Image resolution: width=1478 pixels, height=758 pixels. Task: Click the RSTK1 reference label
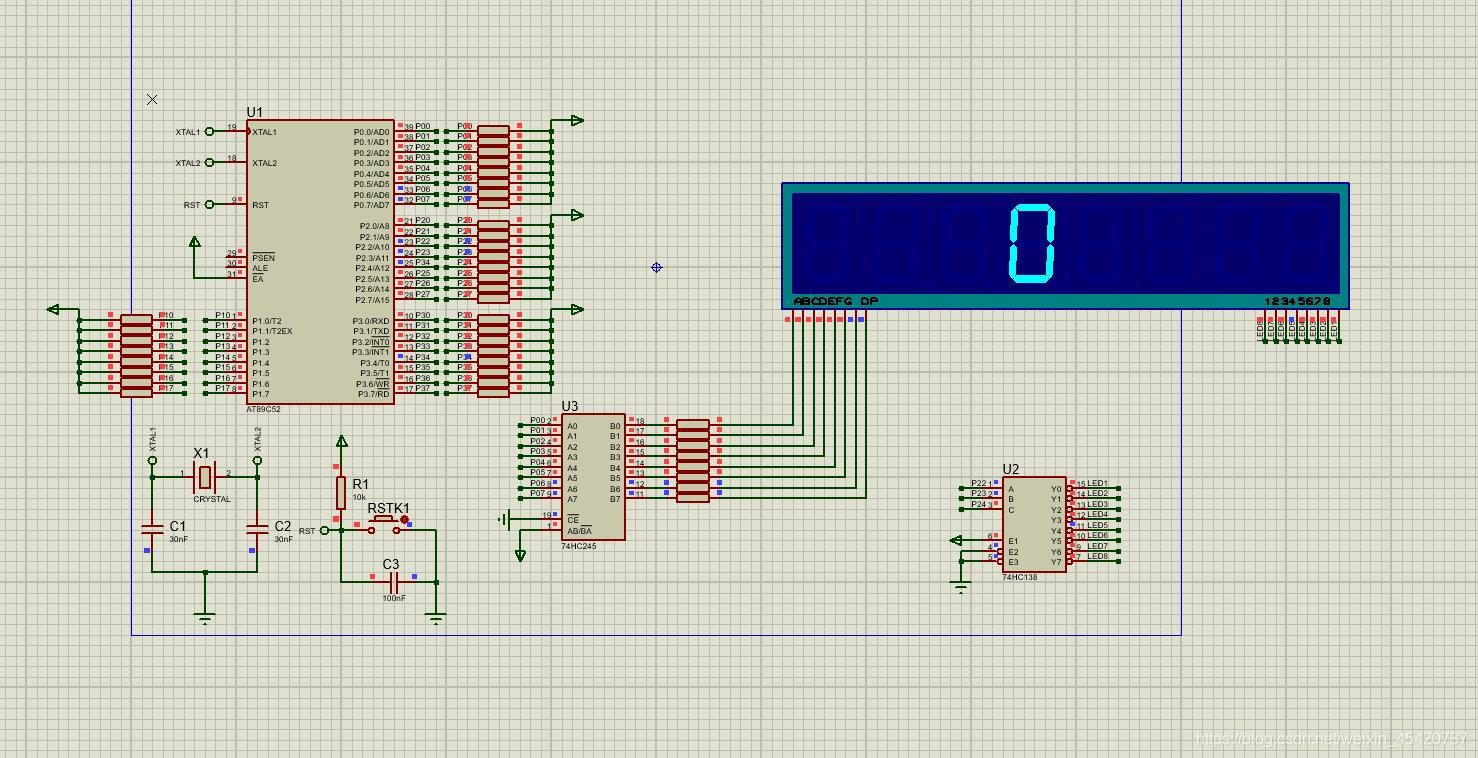pyautogui.click(x=388, y=508)
